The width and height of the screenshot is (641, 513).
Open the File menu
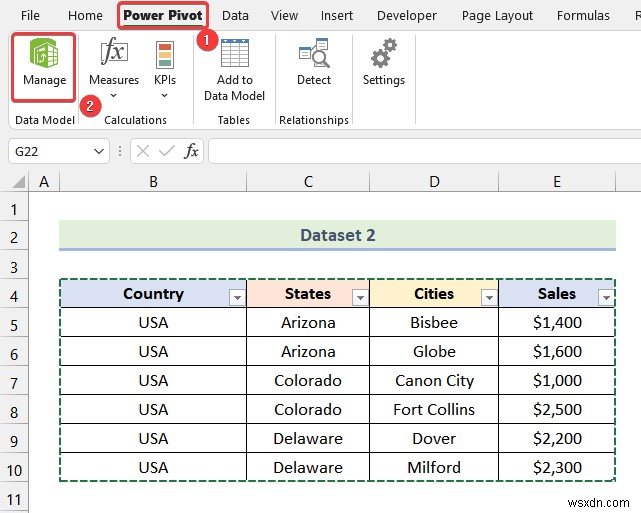[30, 16]
